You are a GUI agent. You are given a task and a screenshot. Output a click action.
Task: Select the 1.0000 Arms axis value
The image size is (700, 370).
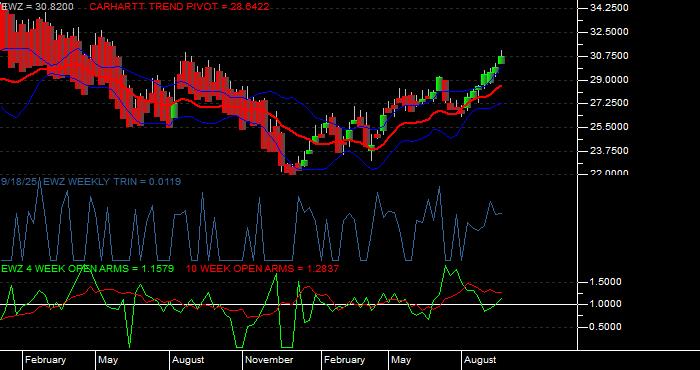[x=605, y=304]
